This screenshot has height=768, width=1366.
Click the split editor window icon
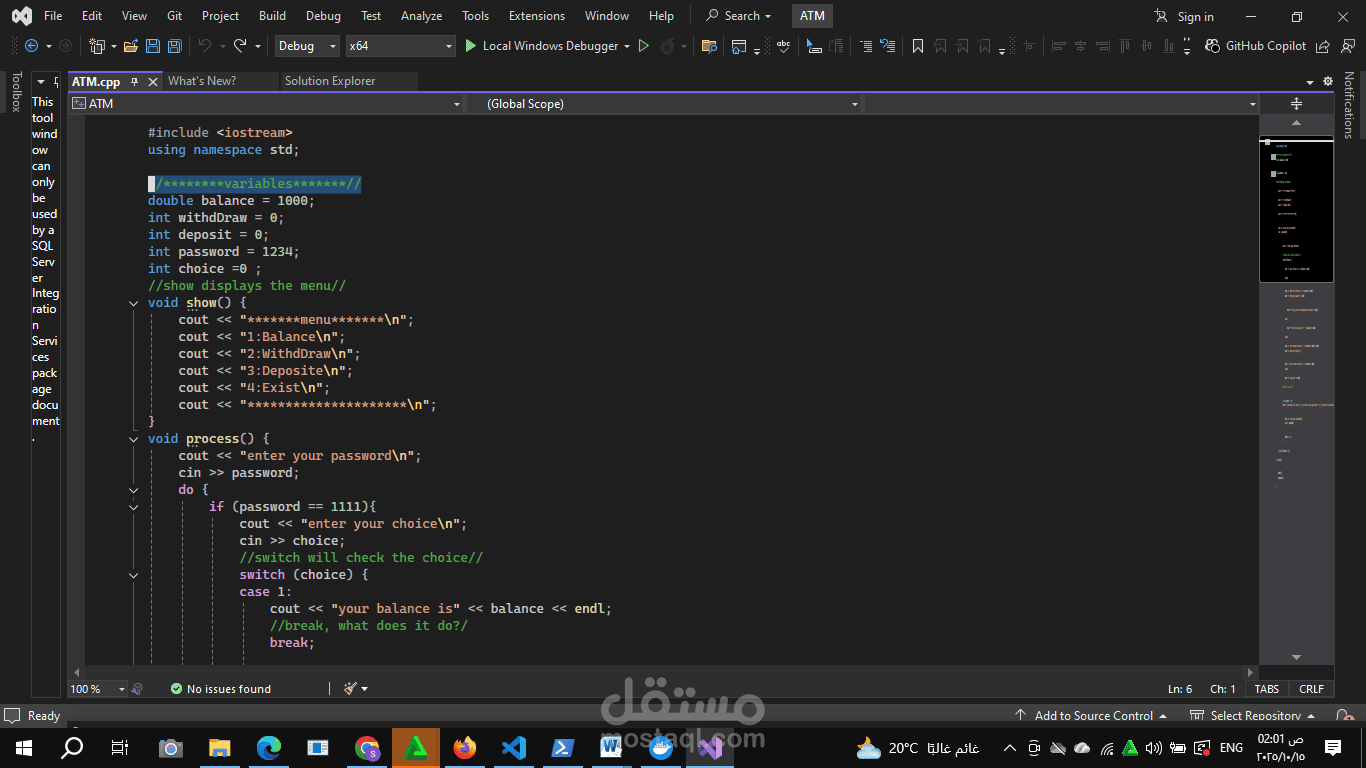click(1296, 104)
